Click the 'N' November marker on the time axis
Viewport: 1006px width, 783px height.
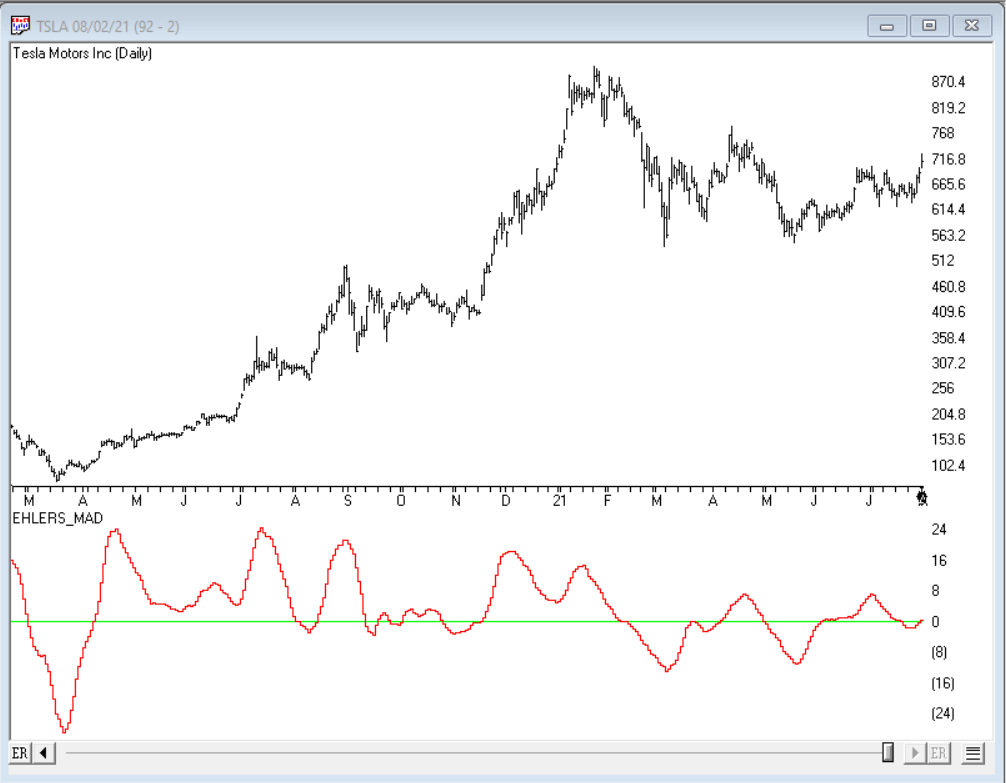tap(456, 501)
